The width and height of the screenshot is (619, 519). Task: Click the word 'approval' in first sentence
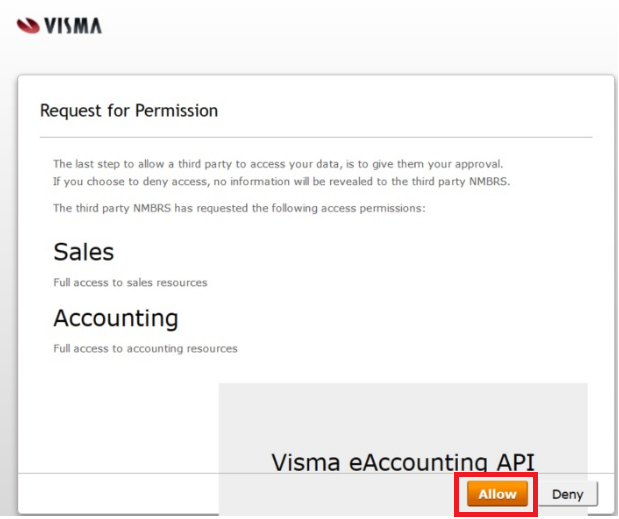click(478, 165)
